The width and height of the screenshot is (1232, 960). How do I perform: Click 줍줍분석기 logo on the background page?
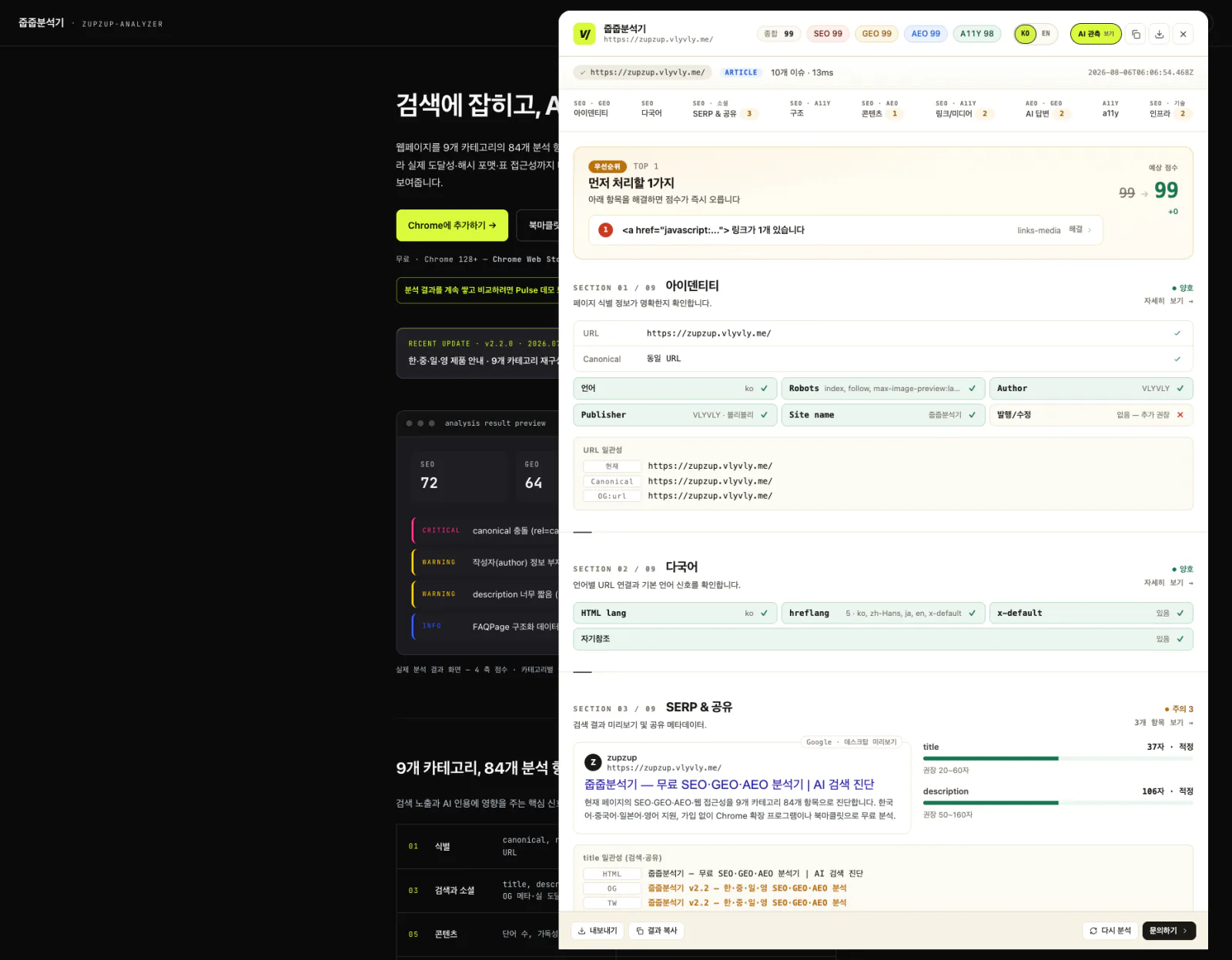point(42,23)
